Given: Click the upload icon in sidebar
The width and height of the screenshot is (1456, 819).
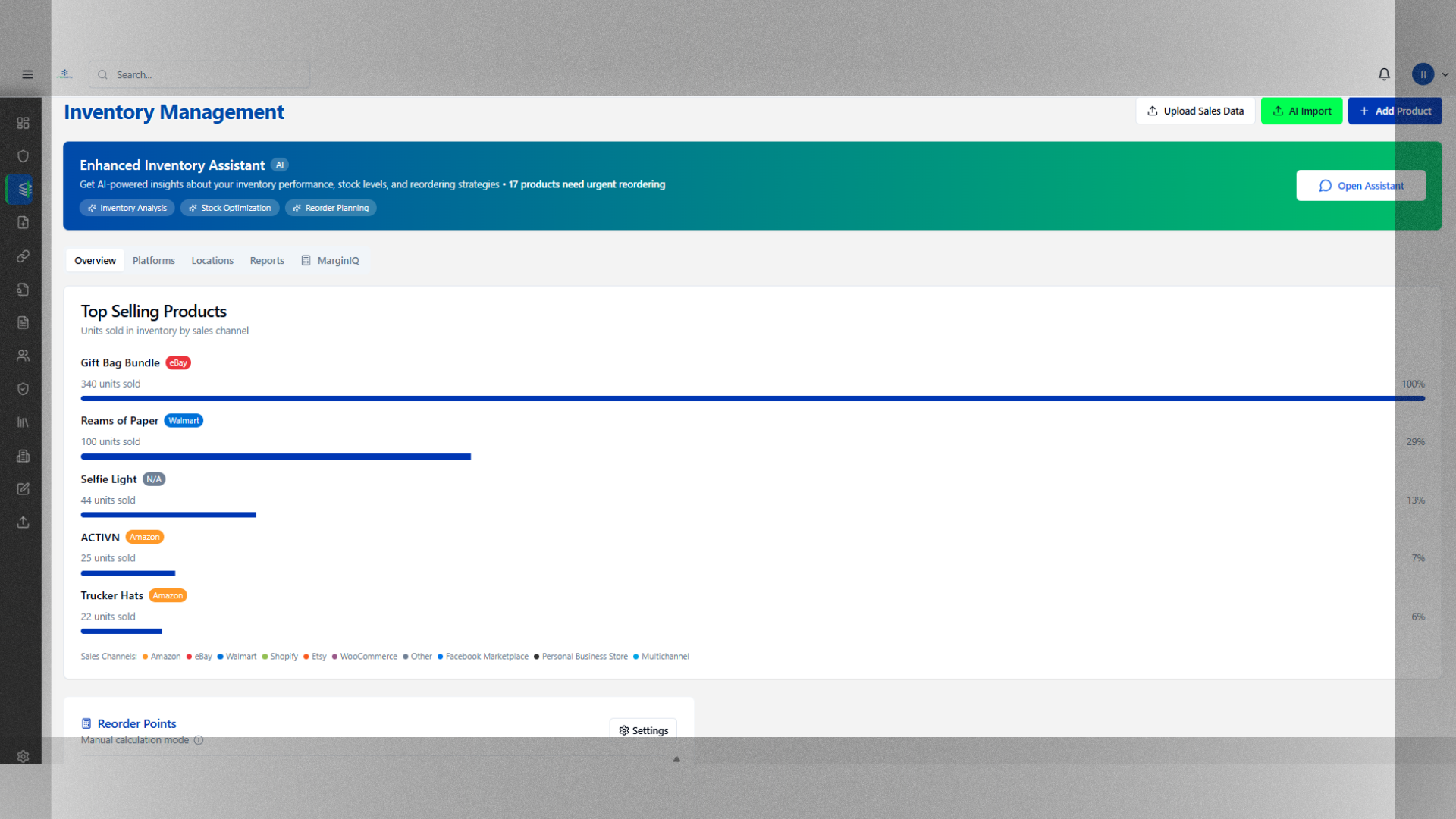Looking at the screenshot, I should point(23,522).
